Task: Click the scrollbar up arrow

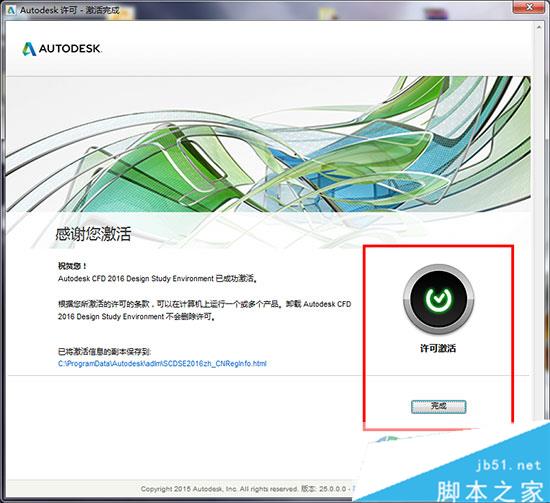Action: [539, 27]
